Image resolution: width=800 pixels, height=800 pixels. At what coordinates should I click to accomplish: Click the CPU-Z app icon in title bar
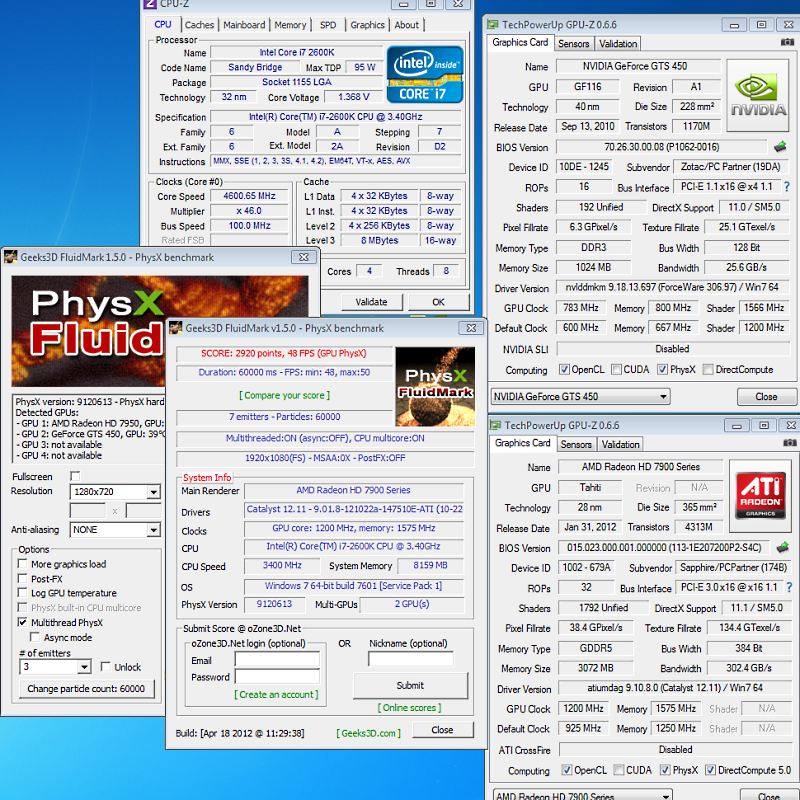149,4
